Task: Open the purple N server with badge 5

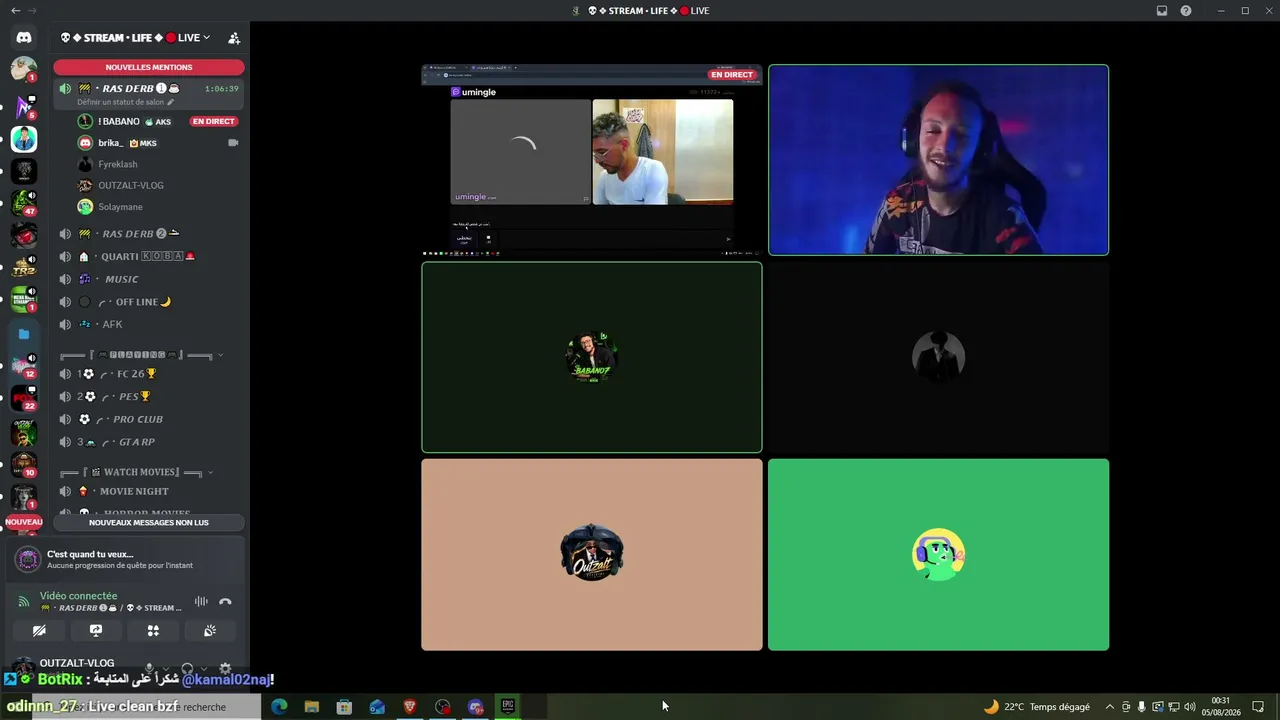Action: 24,106
